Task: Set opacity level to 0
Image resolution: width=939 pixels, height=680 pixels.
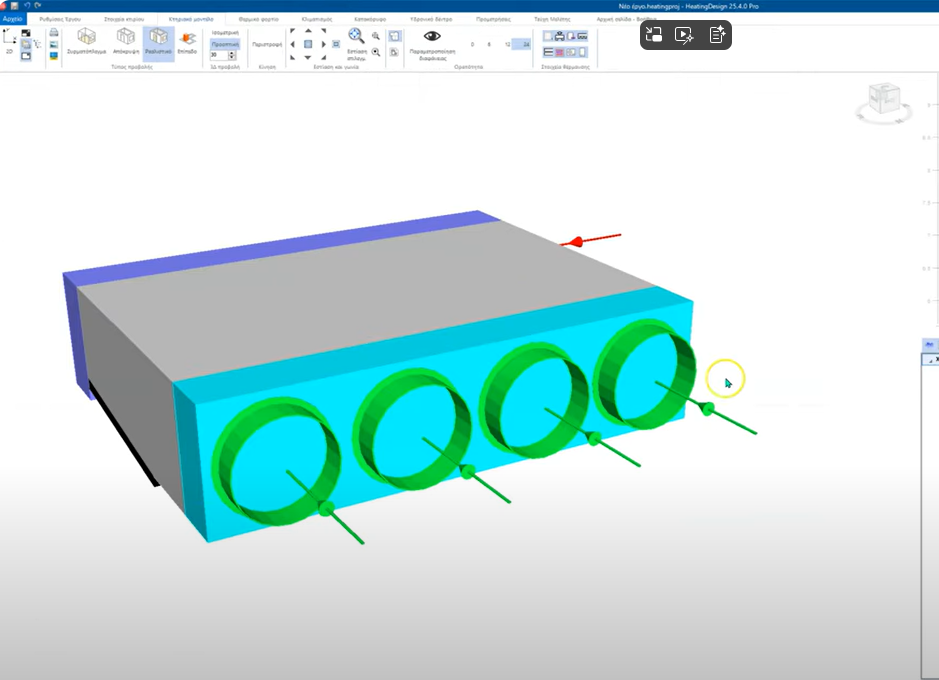Action: click(472, 44)
